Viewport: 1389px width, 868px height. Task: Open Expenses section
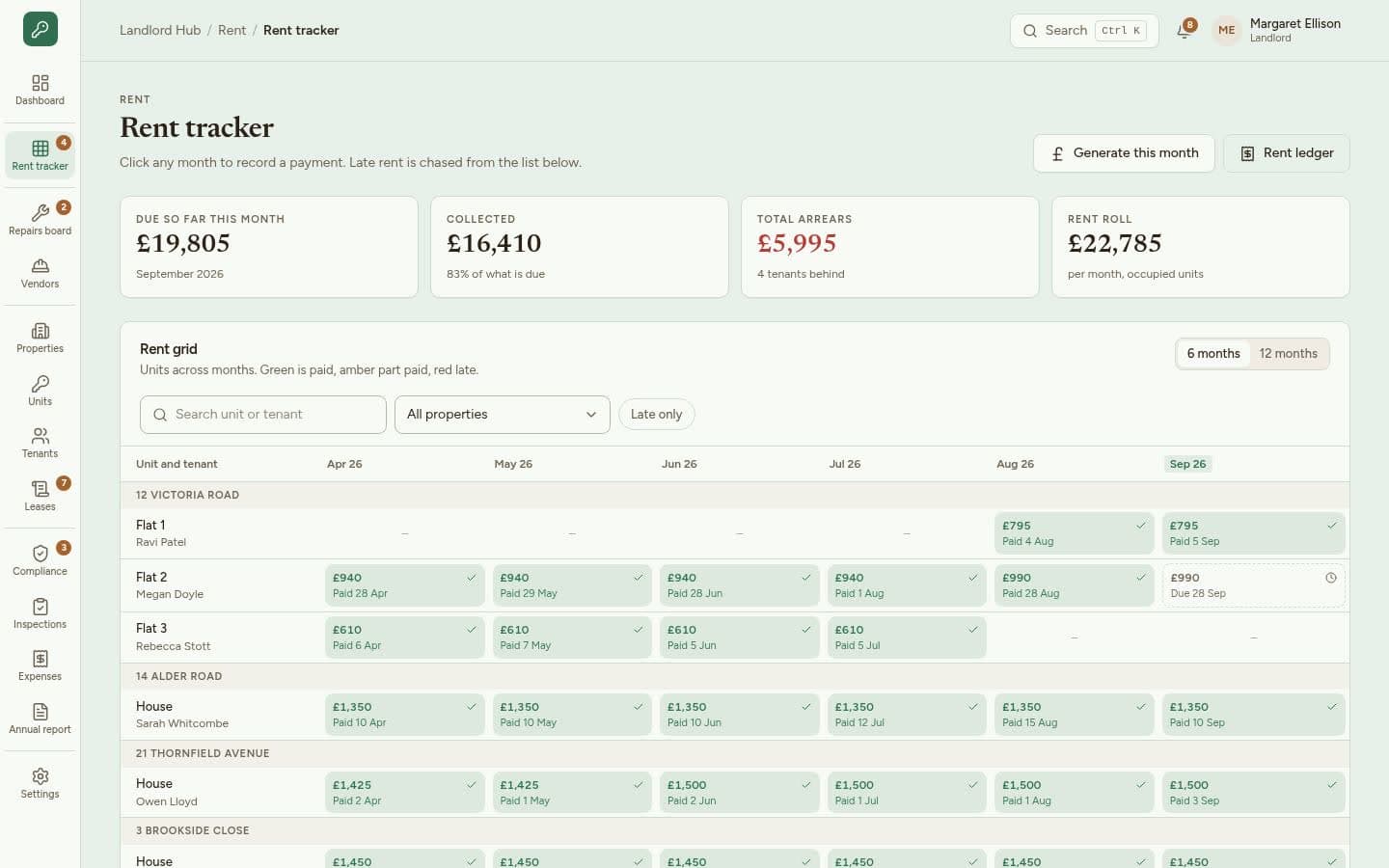[41, 665]
